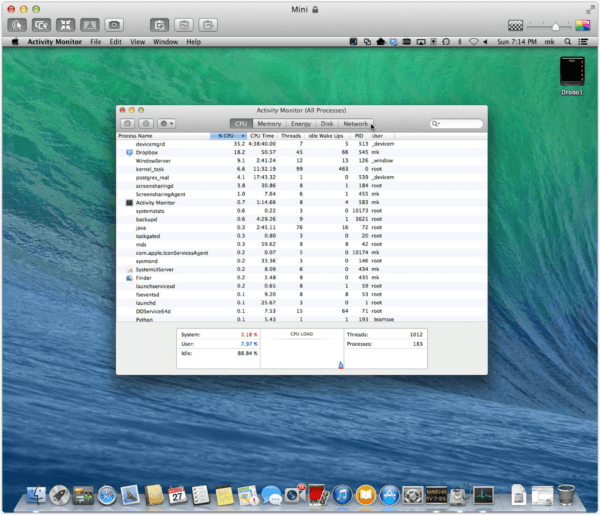600x515 pixels.
Task: Select the kernel_task process row
Action: coord(302,169)
